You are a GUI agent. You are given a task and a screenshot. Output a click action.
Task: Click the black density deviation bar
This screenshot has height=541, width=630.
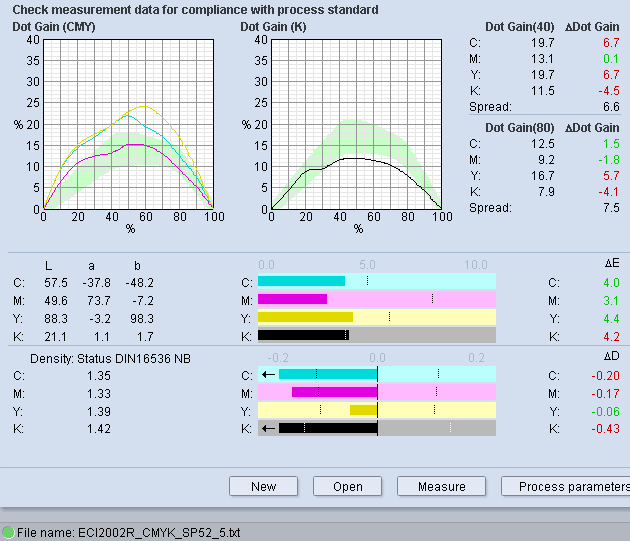(328, 428)
